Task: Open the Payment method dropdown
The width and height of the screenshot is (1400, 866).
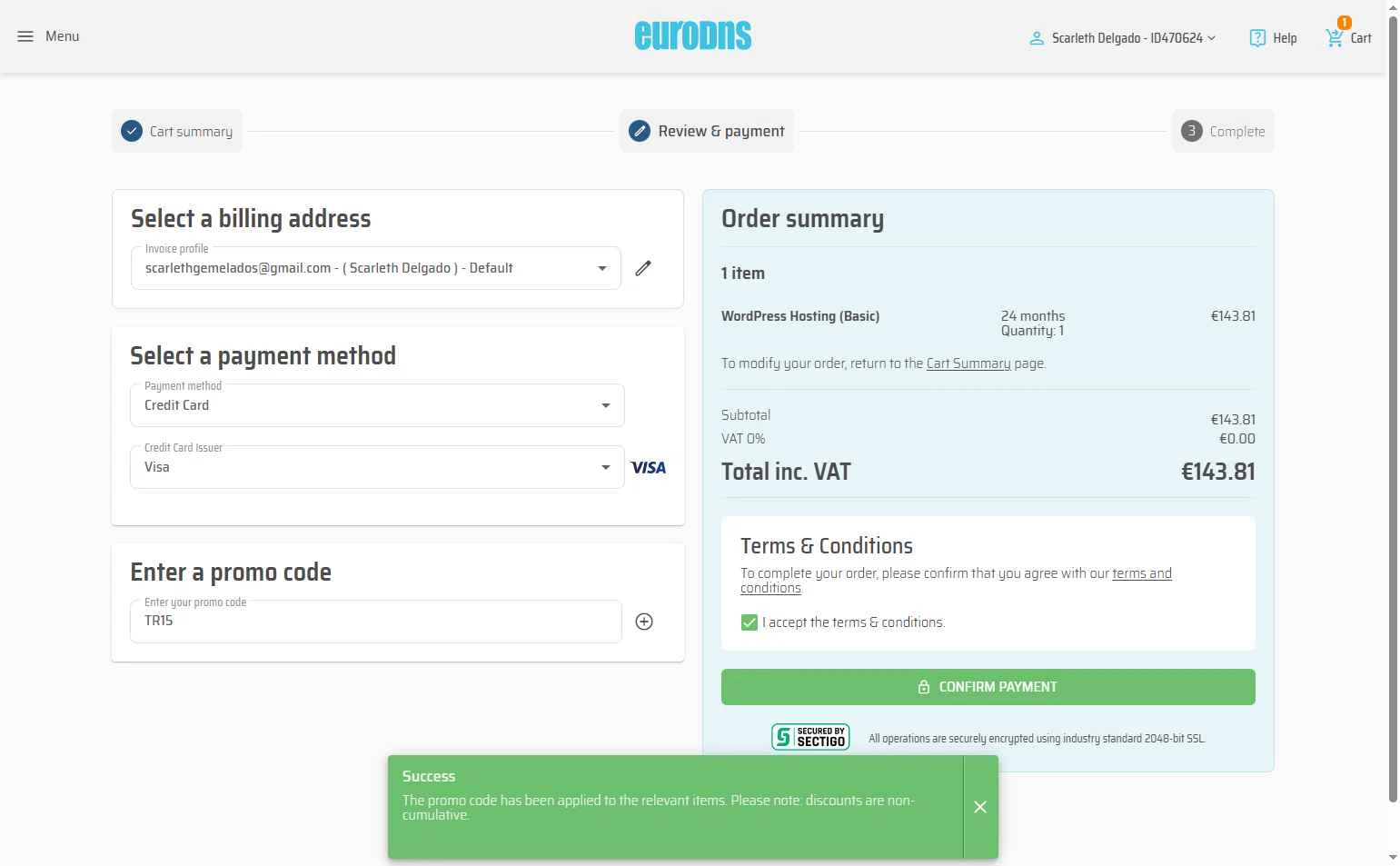Action: 377,405
